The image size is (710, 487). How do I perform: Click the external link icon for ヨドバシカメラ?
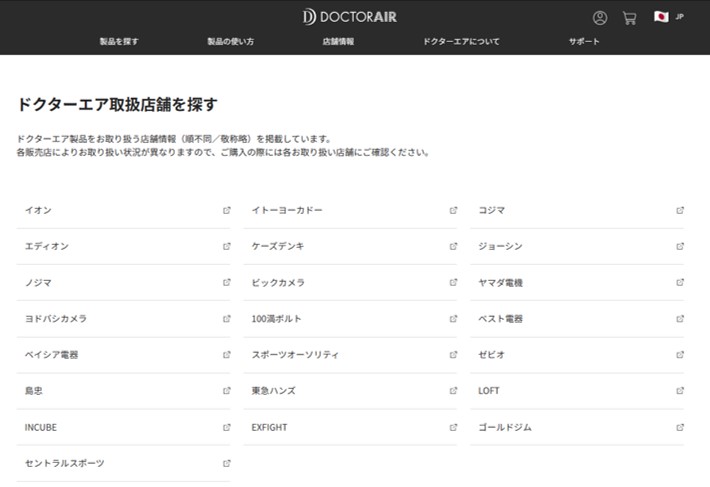(226, 319)
